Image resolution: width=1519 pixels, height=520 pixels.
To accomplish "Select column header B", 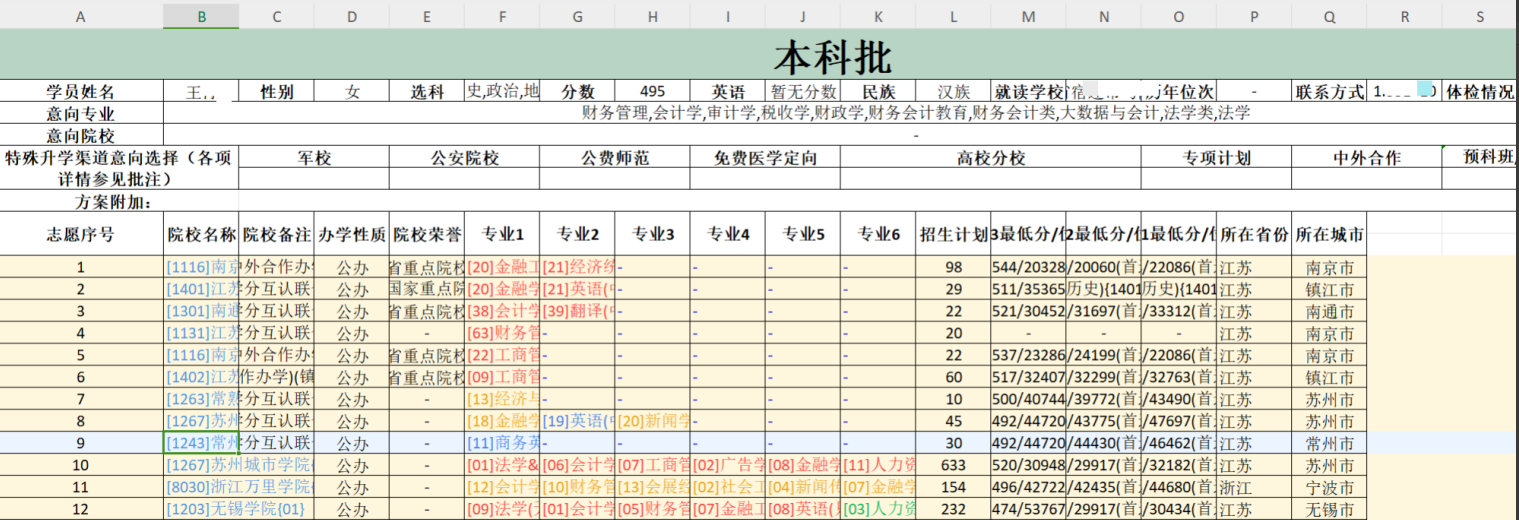I will coord(202,16).
